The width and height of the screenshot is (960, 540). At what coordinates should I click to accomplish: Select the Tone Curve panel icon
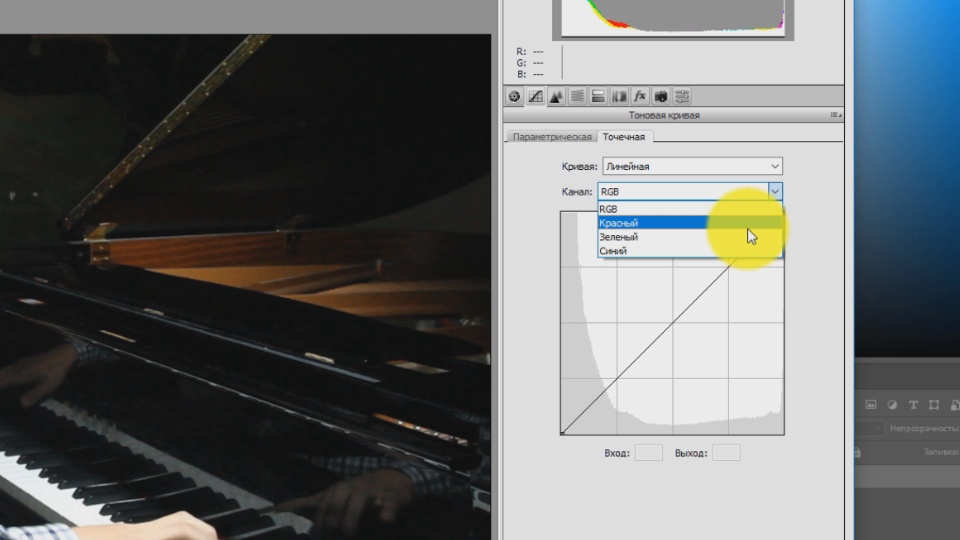(536, 96)
